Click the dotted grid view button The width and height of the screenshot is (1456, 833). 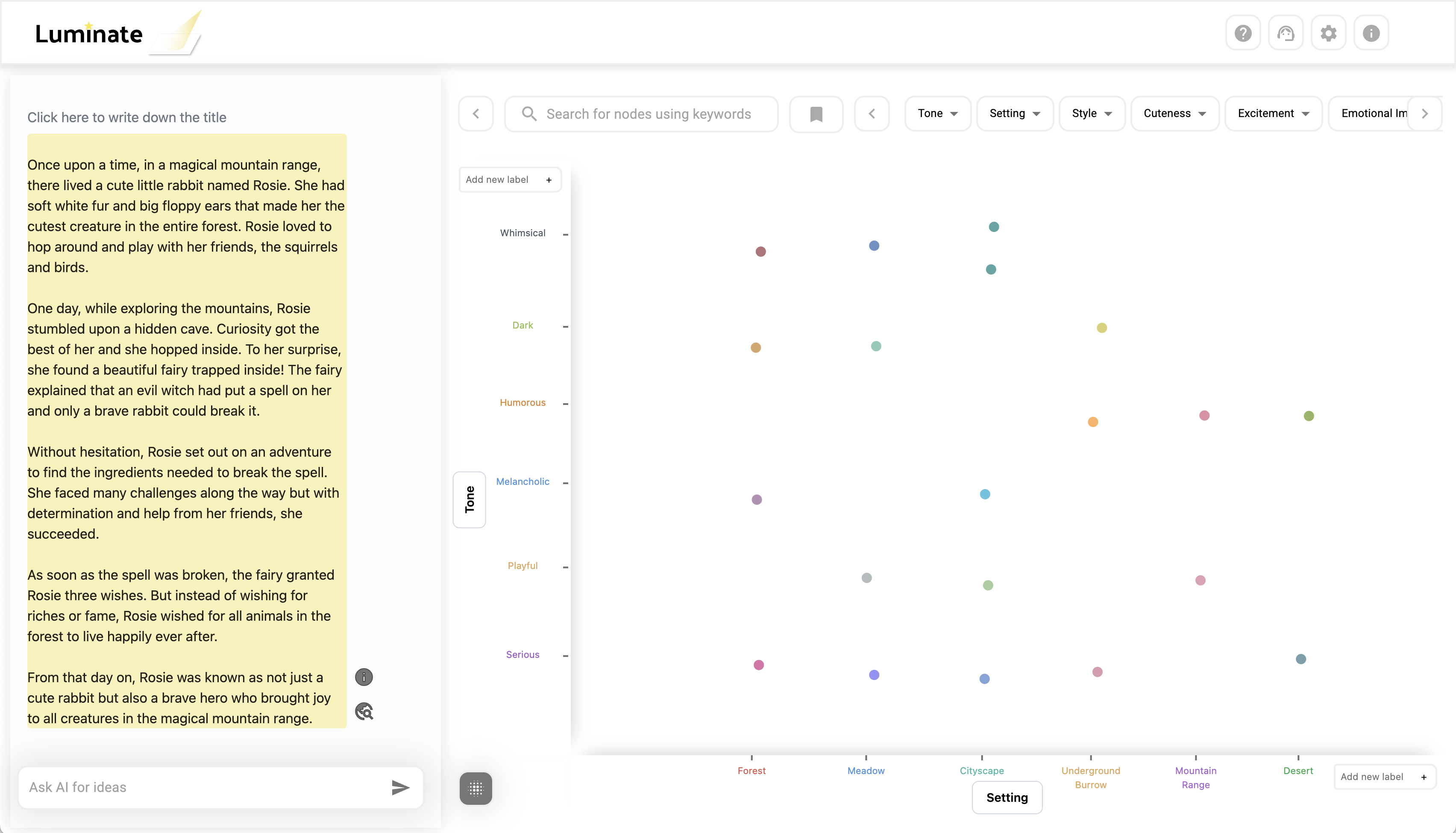(476, 789)
